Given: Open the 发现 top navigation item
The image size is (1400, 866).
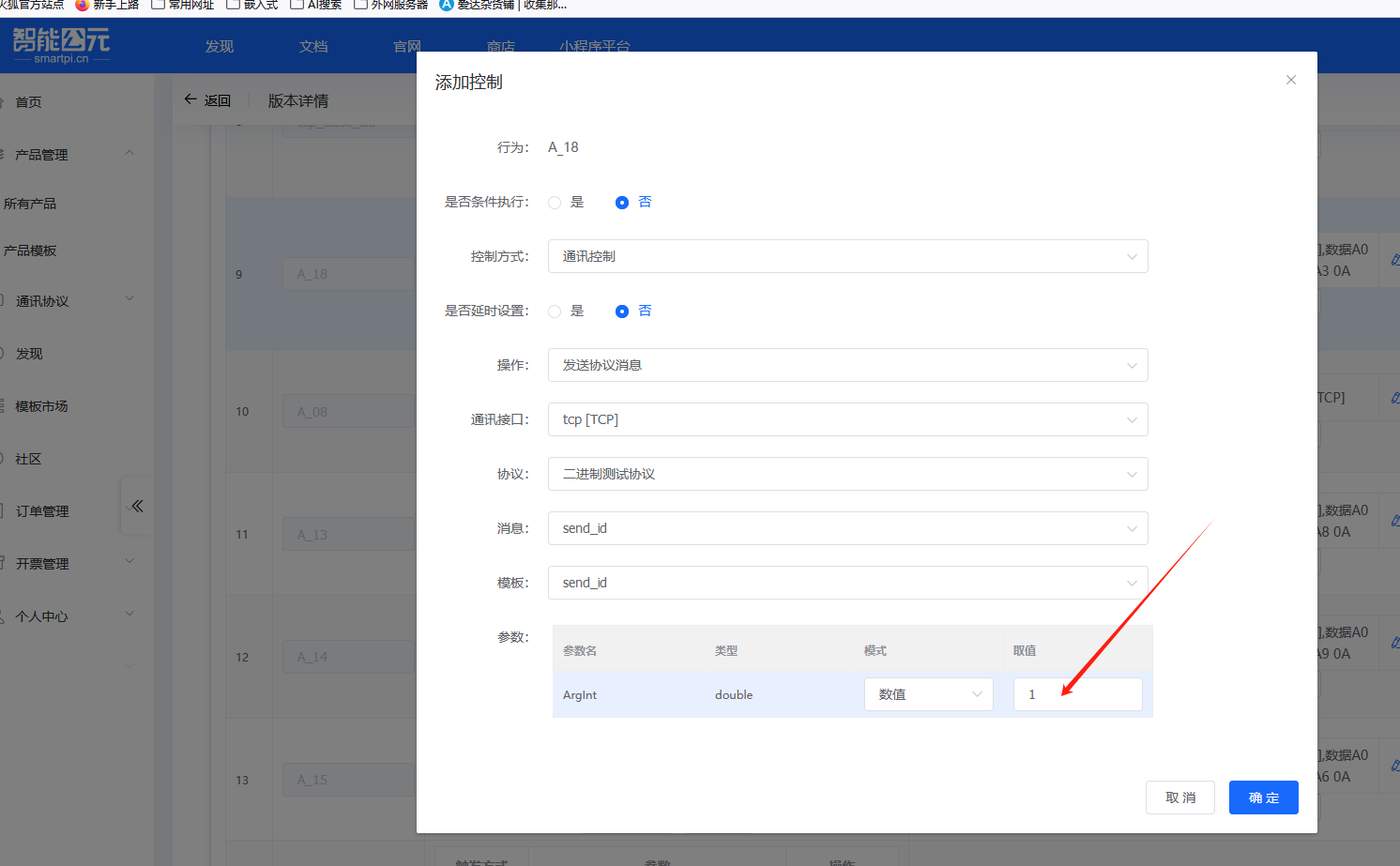Looking at the screenshot, I should (x=220, y=46).
